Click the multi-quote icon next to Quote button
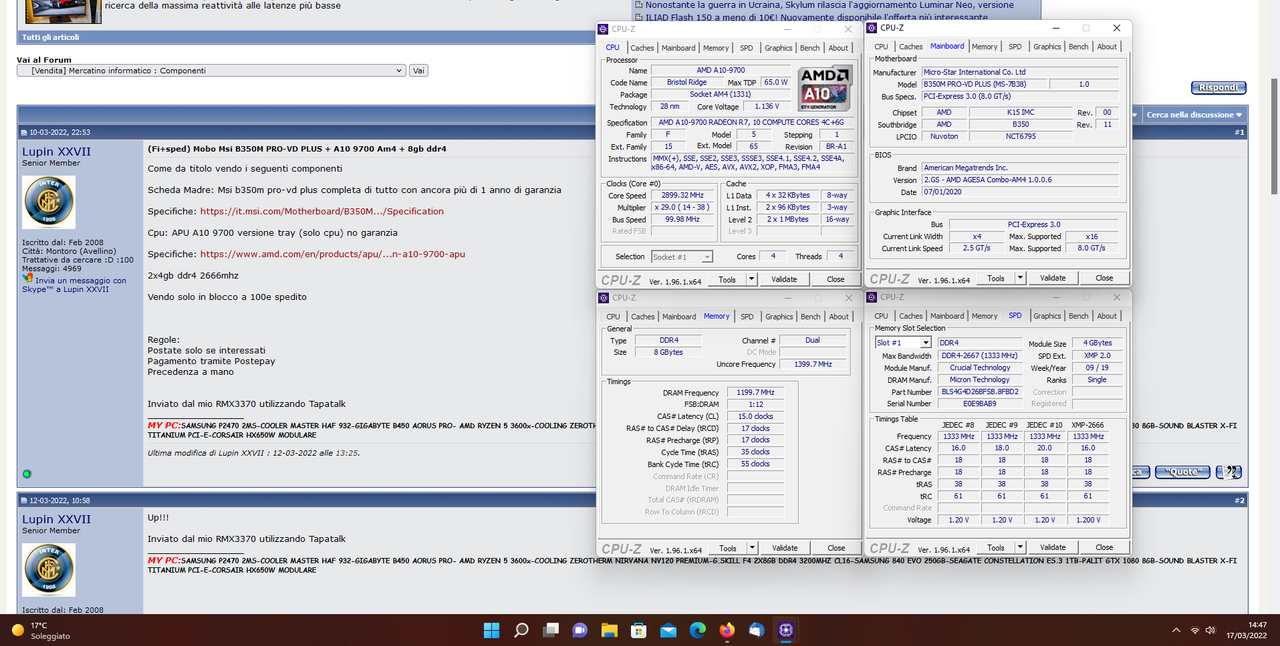 pos(1229,472)
